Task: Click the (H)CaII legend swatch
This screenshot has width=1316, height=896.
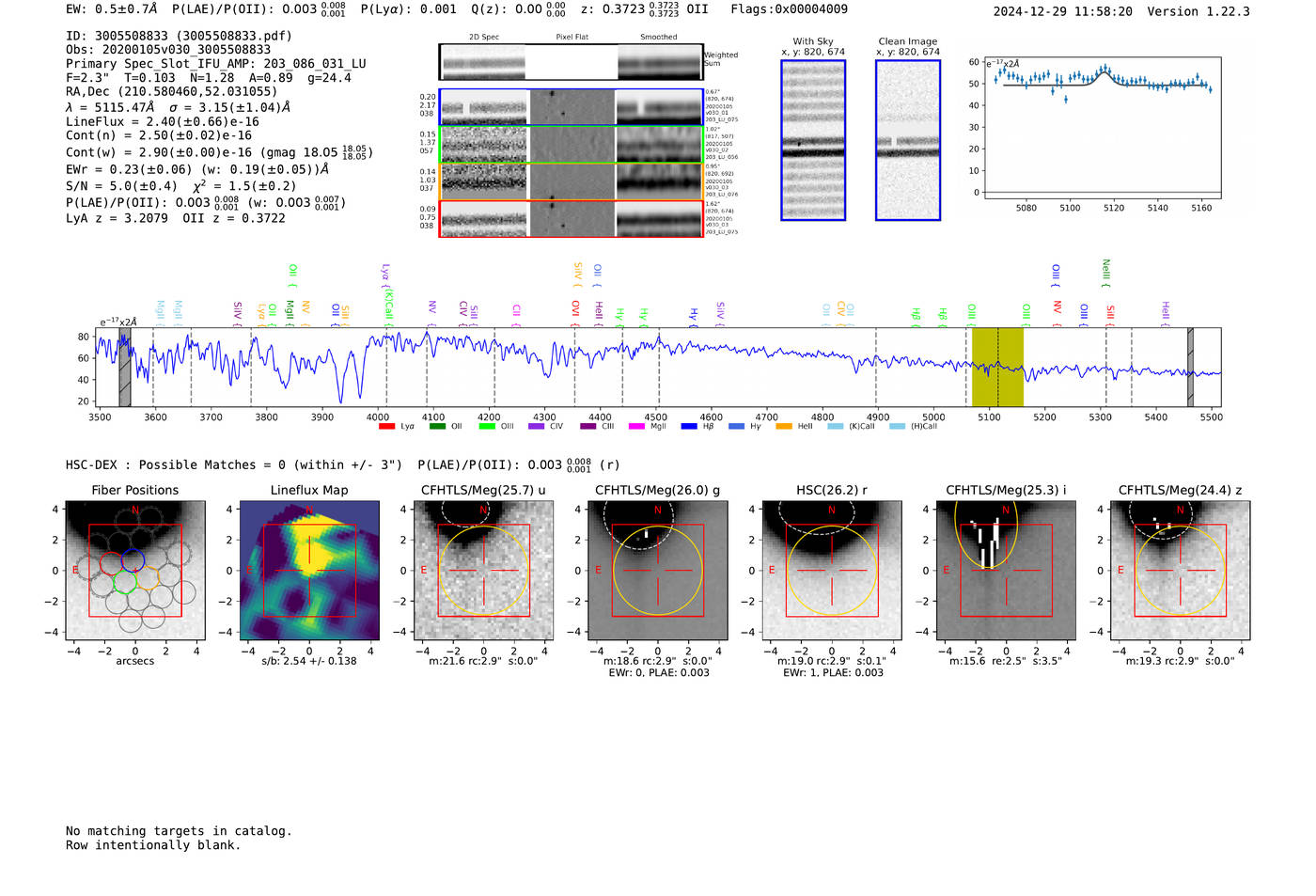Action: [897, 426]
